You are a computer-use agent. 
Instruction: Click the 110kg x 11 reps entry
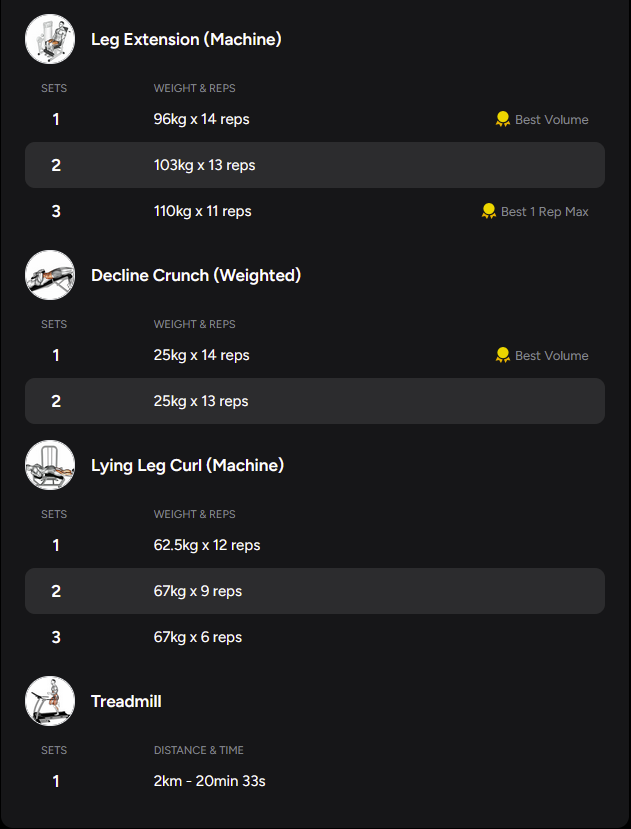[203, 211]
